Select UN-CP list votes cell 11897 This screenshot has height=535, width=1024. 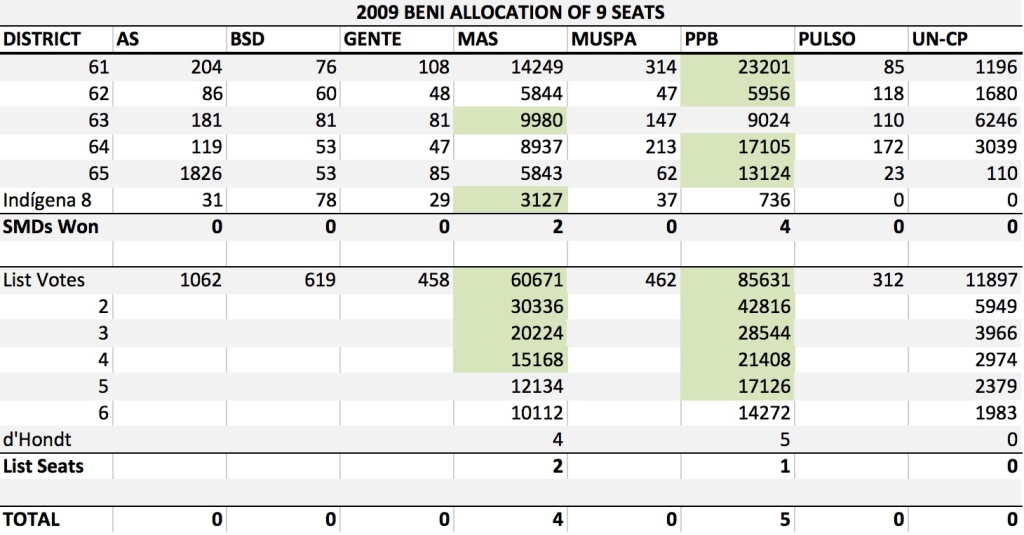point(965,280)
